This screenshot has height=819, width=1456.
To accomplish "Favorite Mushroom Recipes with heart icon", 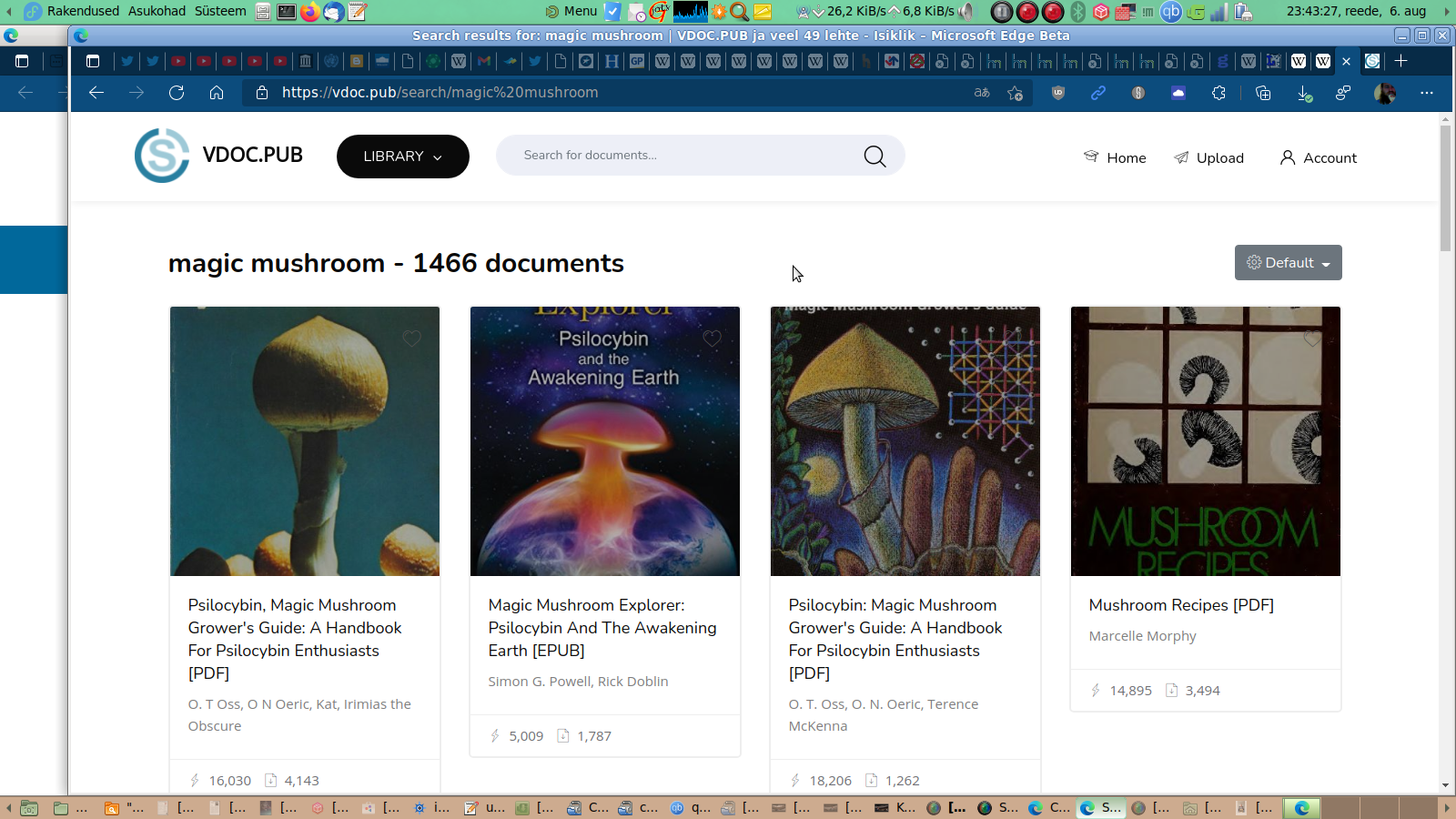I will coord(1312,339).
